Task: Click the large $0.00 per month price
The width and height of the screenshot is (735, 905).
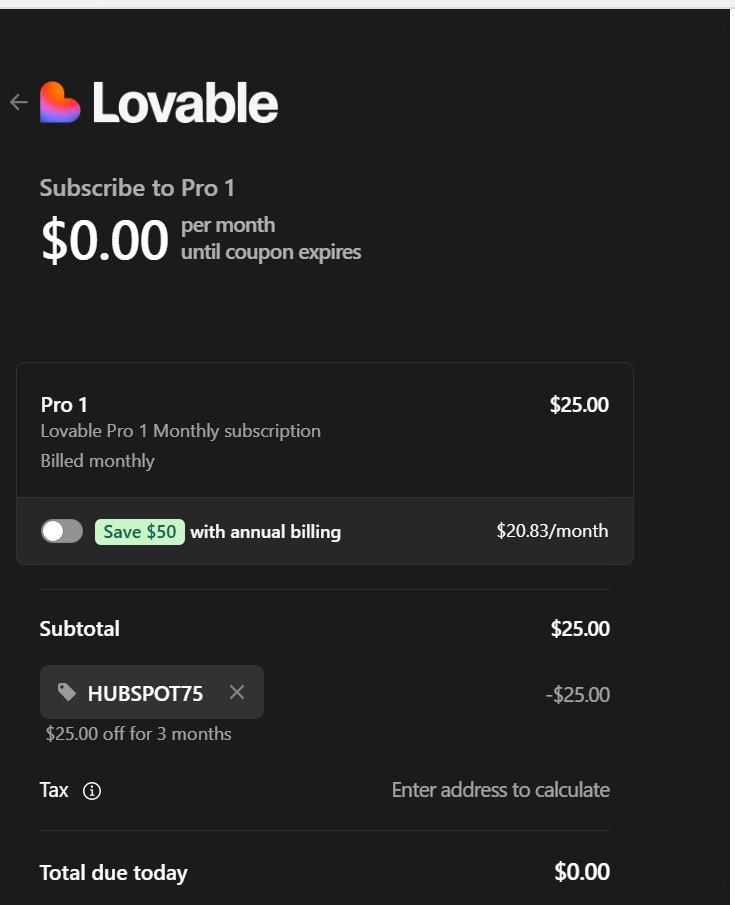Action: [104, 241]
